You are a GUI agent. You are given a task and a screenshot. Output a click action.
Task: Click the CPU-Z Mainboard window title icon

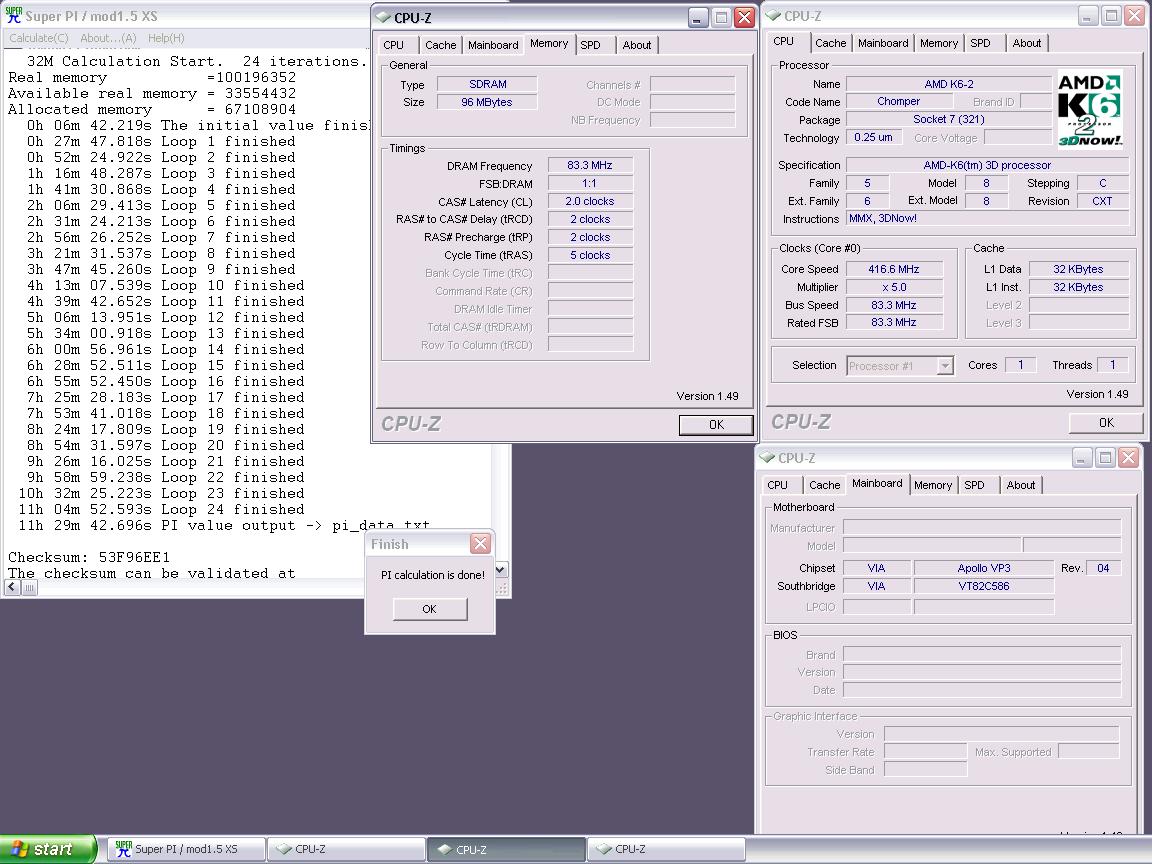[767, 457]
